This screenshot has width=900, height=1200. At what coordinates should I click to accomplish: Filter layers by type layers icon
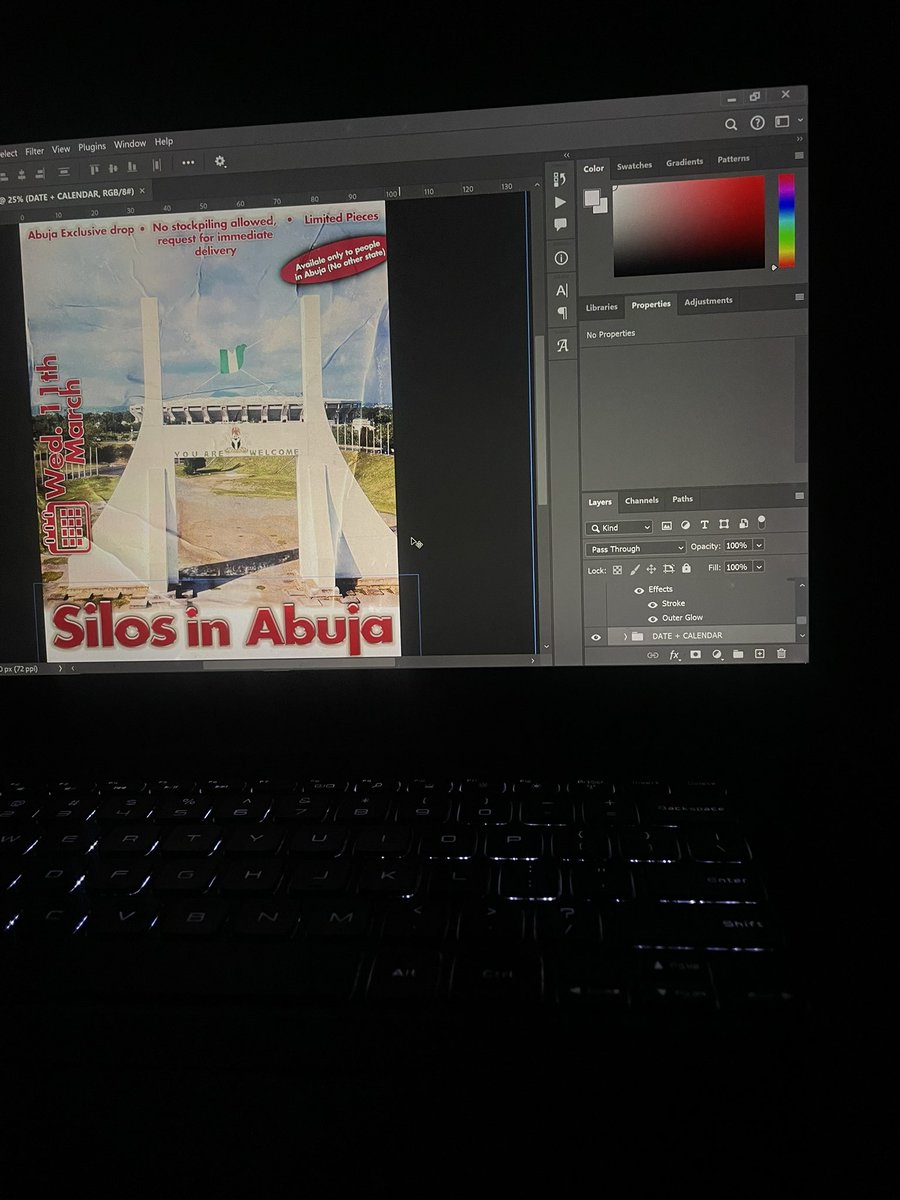pyautogui.click(x=704, y=524)
